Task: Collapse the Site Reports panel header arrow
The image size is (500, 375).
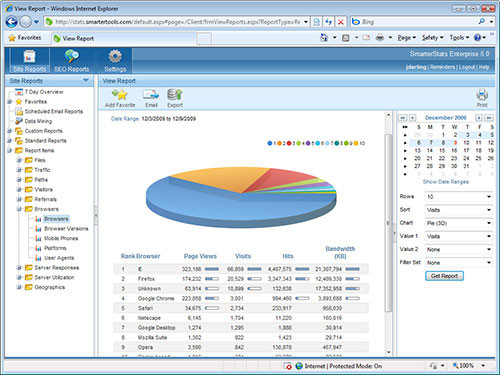Action: (x=86, y=80)
